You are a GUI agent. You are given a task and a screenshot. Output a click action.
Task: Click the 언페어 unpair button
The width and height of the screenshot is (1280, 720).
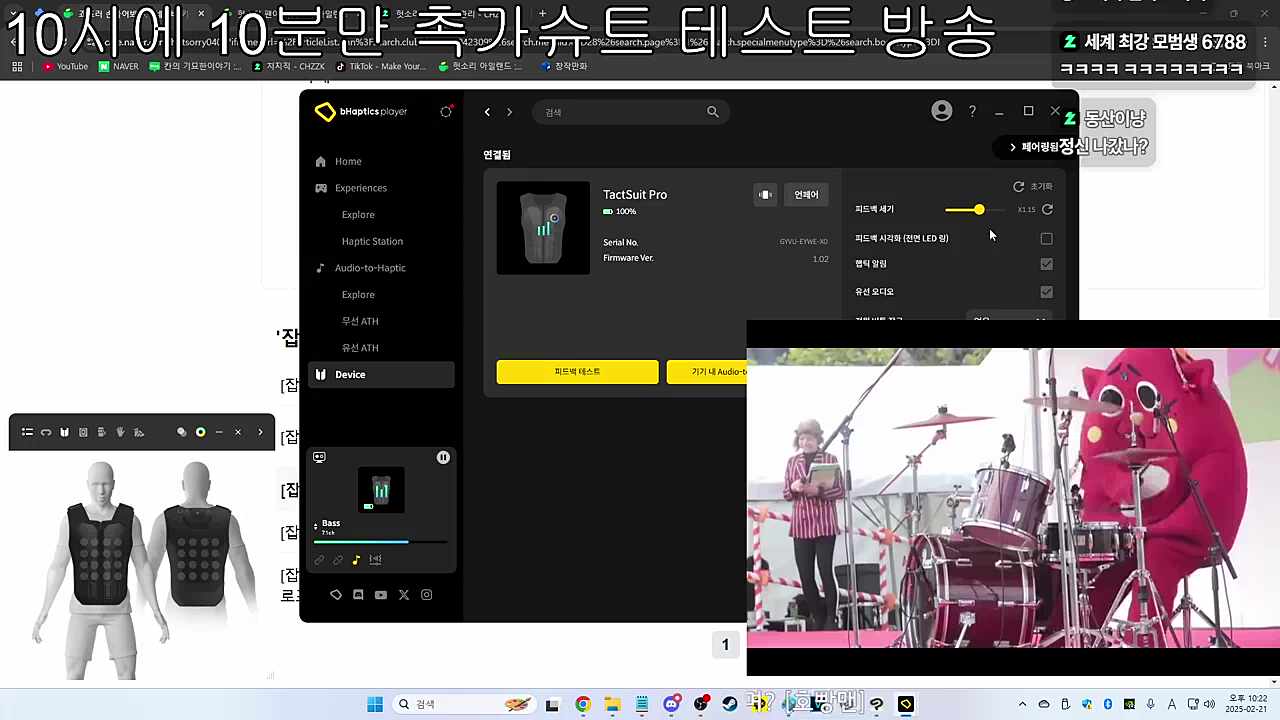click(x=806, y=195)
